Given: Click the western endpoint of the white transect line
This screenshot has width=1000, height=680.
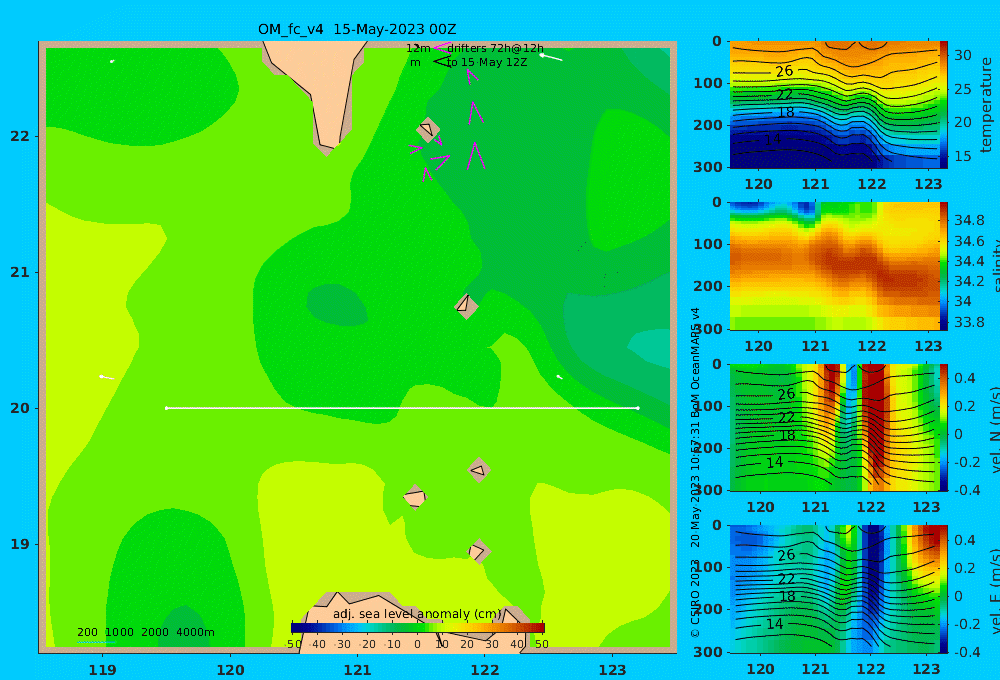Looking at the screenshot, I should 166,408.
